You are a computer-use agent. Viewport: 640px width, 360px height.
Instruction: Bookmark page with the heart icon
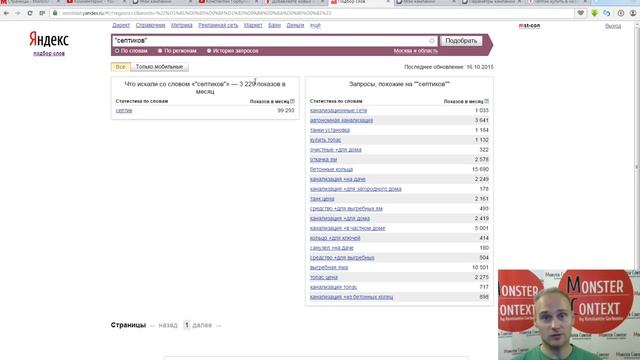click(580, 13)
